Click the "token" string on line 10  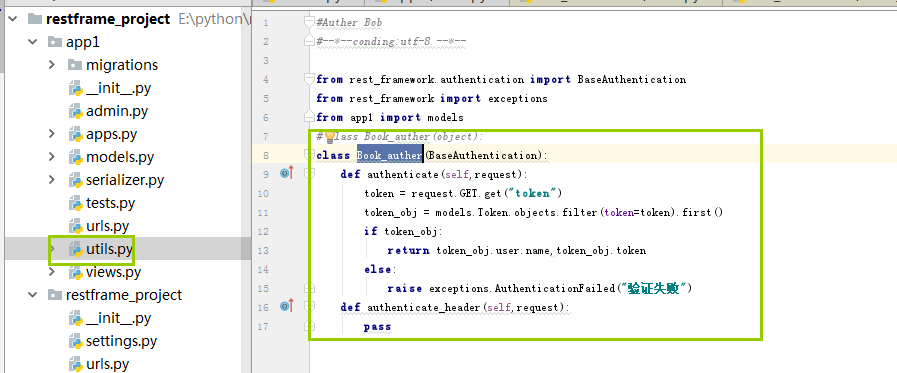(x=533, y=193)
